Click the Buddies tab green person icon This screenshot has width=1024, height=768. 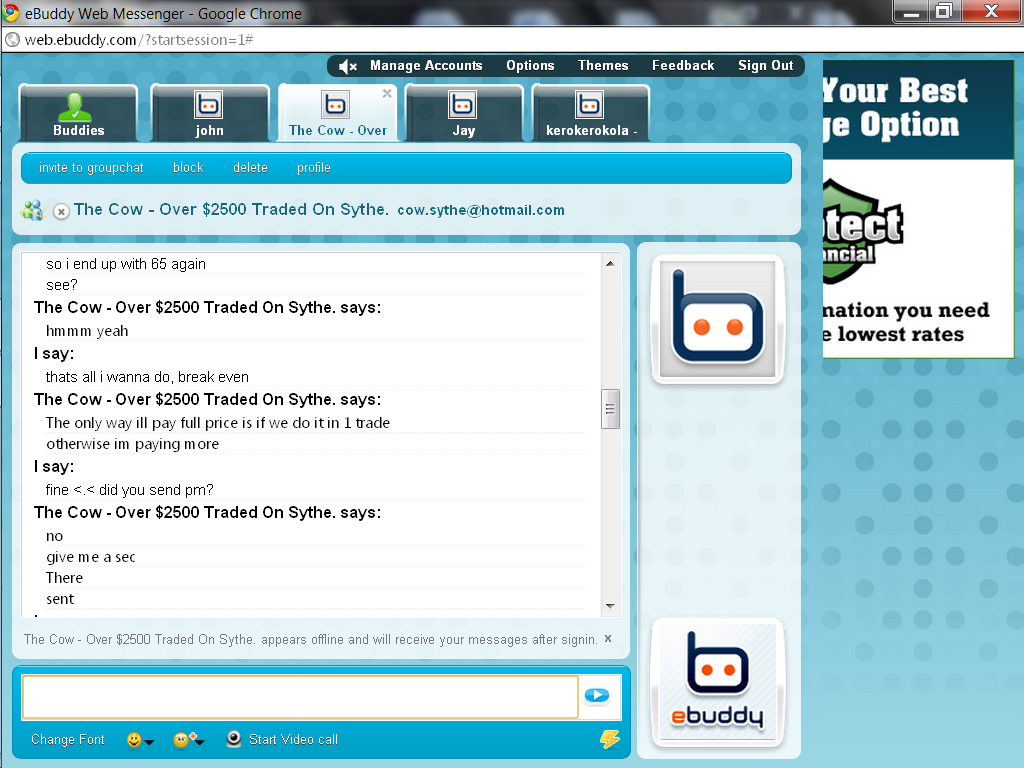click(x=75, y=106)
